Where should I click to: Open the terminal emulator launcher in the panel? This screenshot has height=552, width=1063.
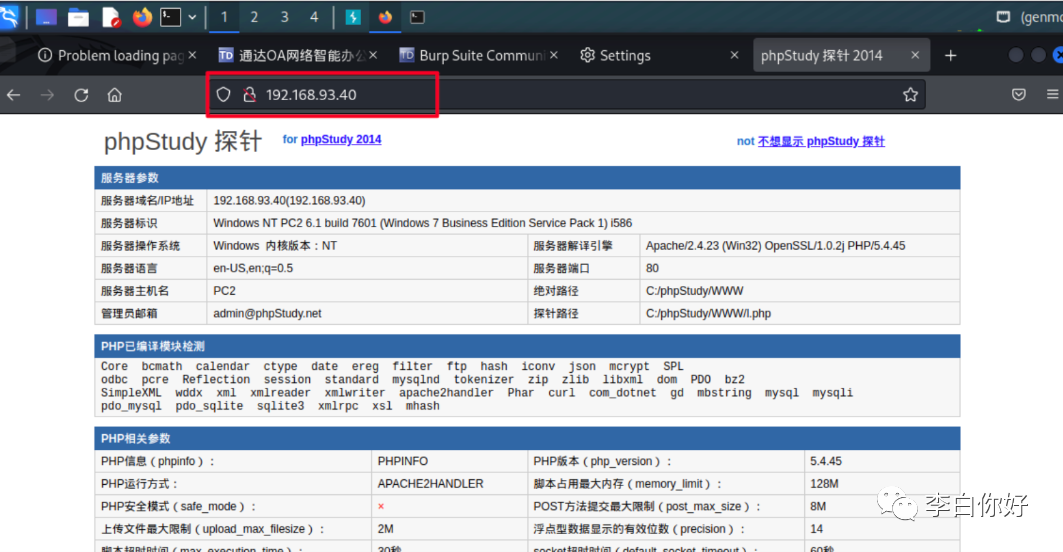click(171, 17)
